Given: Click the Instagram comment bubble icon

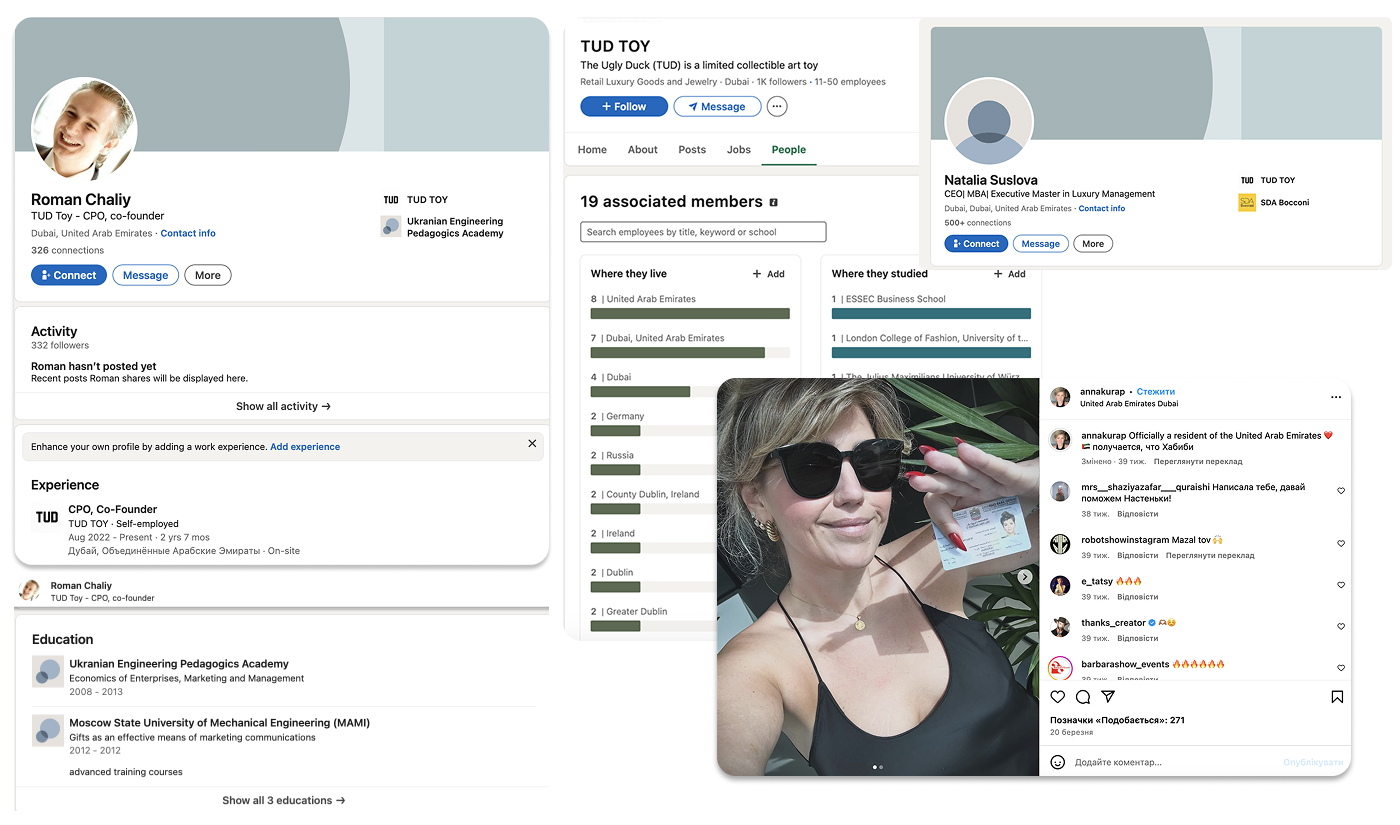Looking at the screenshot, I should (x=1083, y=697).
